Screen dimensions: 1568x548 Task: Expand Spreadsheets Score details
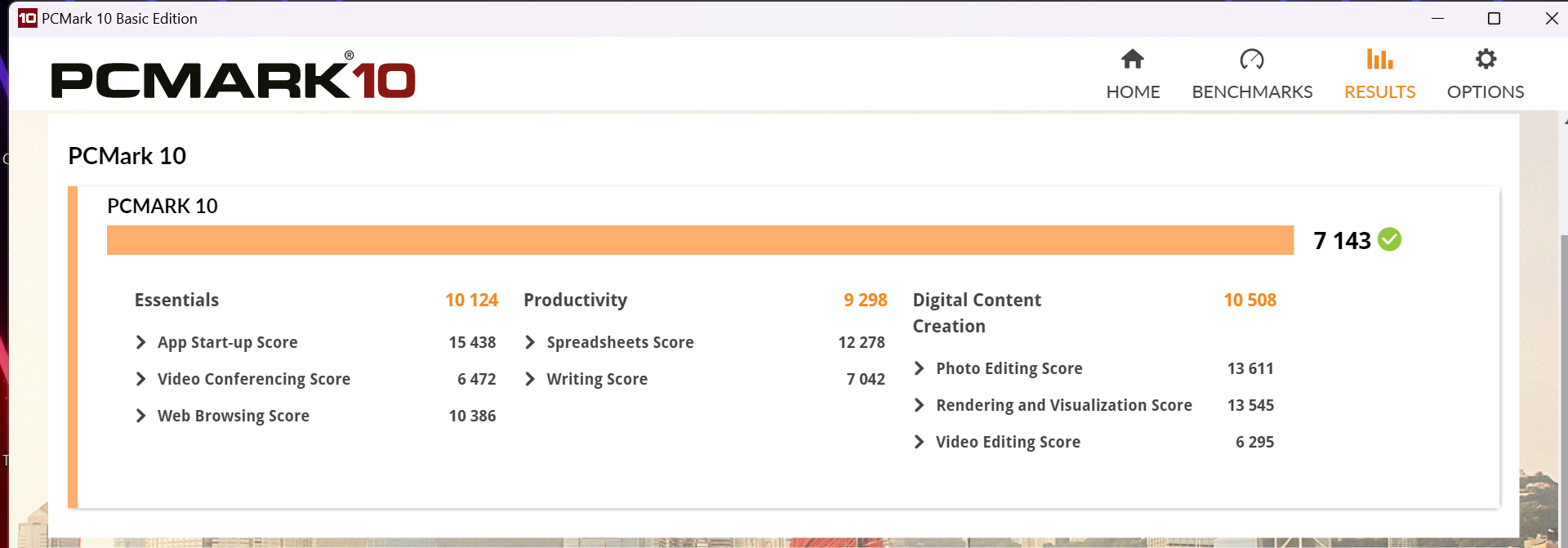click(x=530, y=342)
